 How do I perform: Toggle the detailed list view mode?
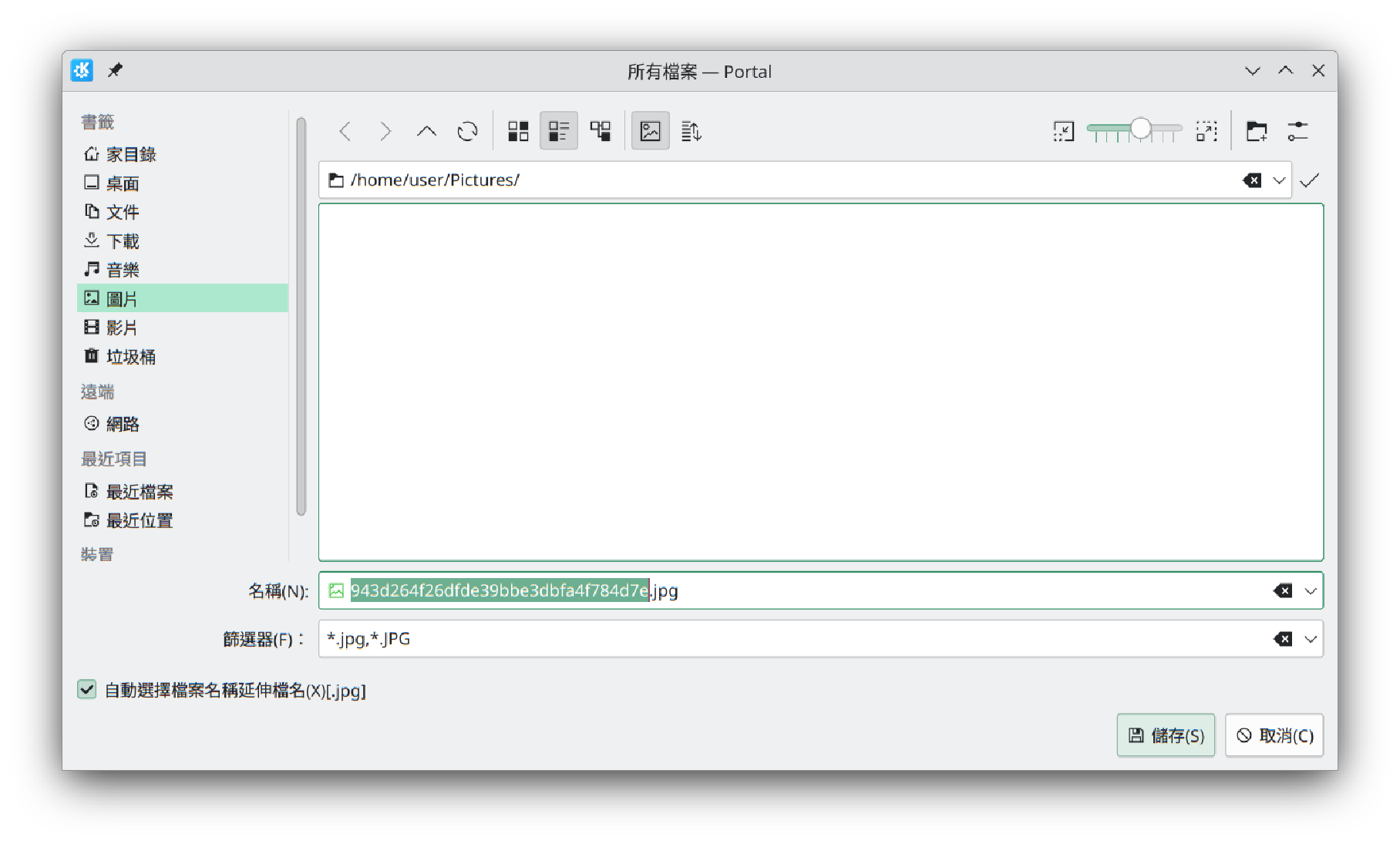[x=559, y=132]
